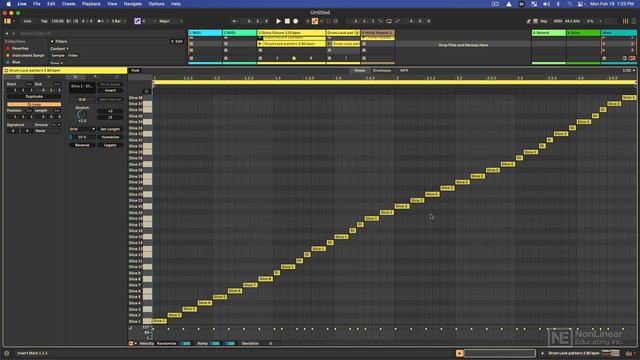Toggle the orange Automation Arm button
Viewport: 640px width, 360px height.
pos(315,21)
